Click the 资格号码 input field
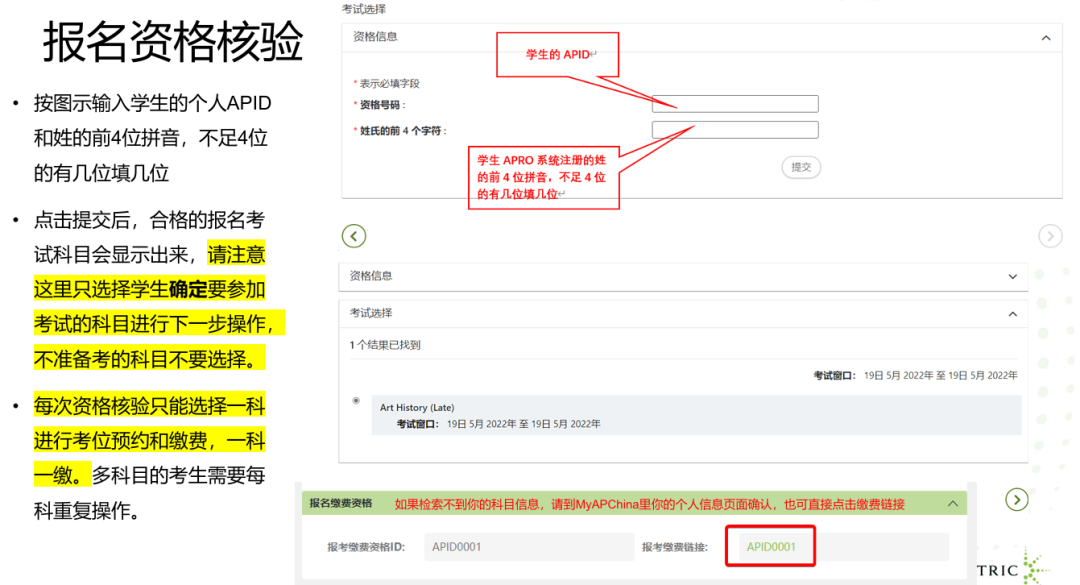 point(735,104)
